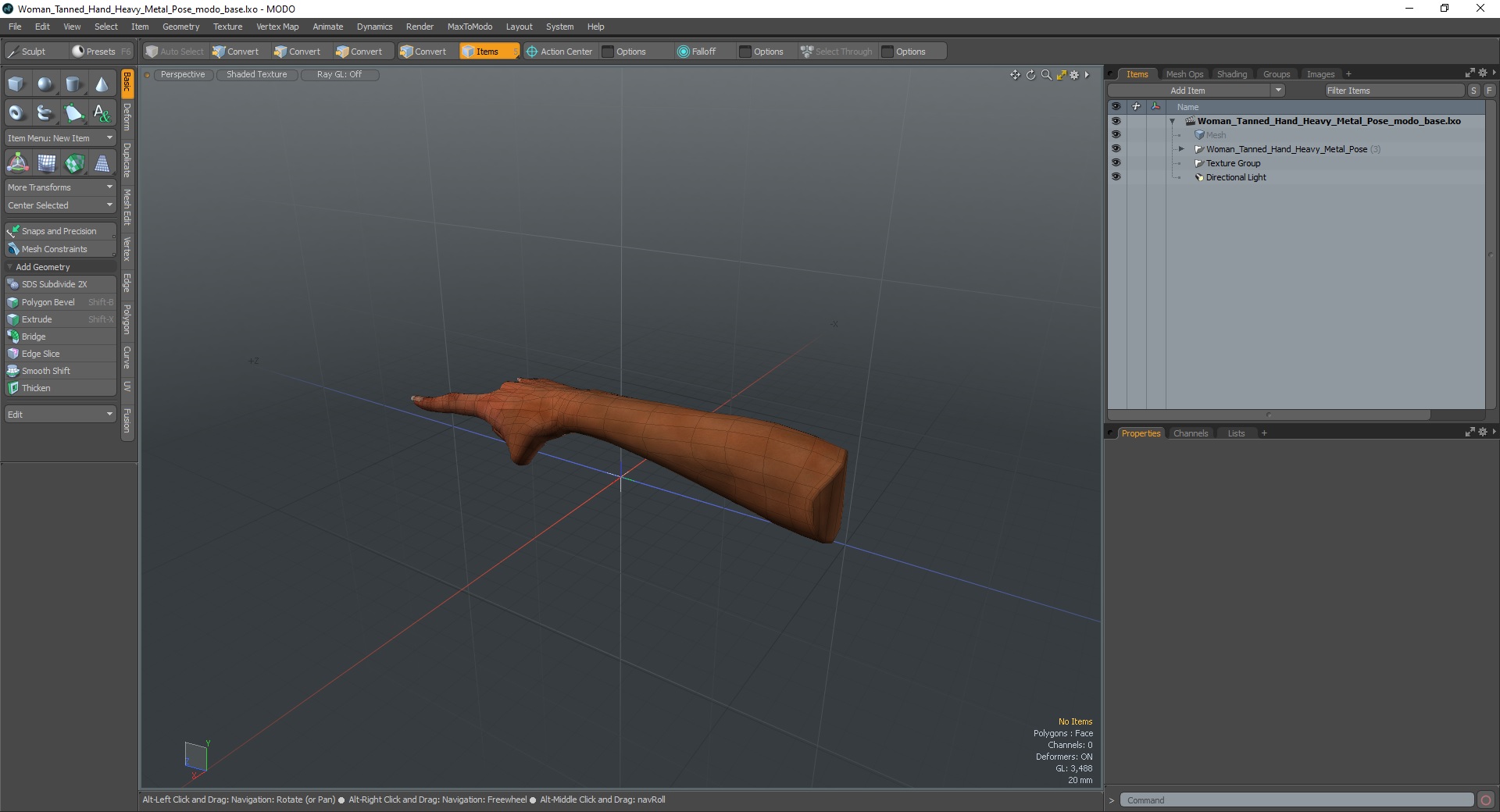Open the viewport settings gear
The image size is (1500, 812).
[1074, 75]
